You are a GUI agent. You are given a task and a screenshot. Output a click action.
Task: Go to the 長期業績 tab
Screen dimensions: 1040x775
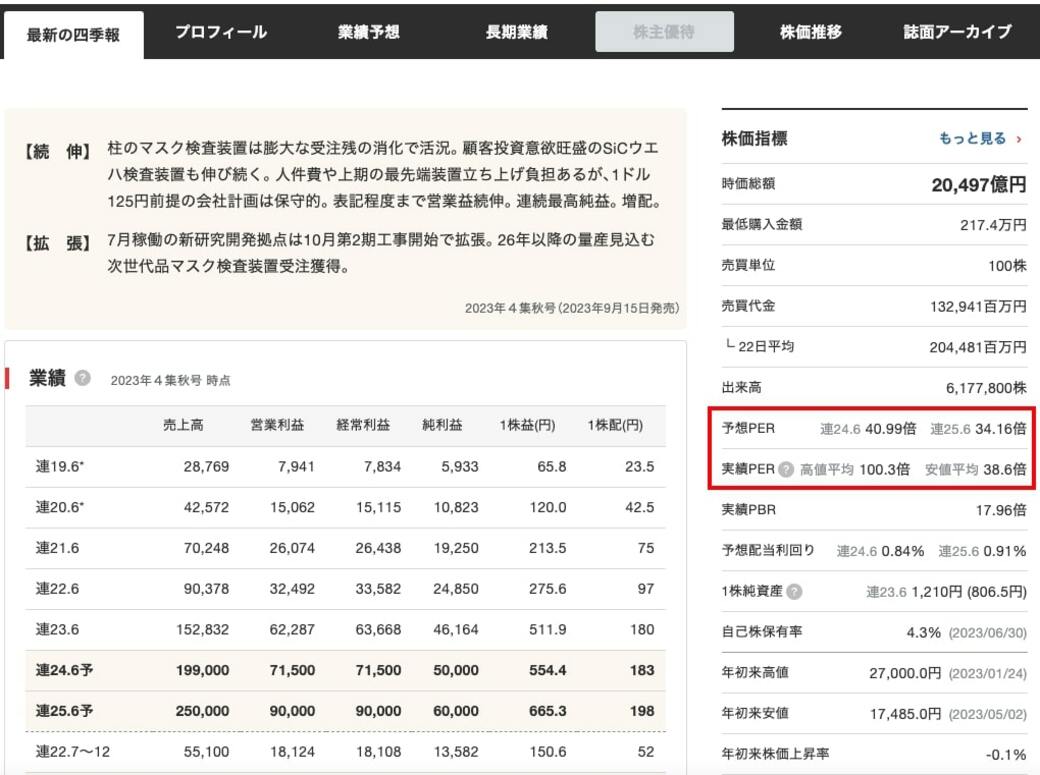click(x=516, y=32)
